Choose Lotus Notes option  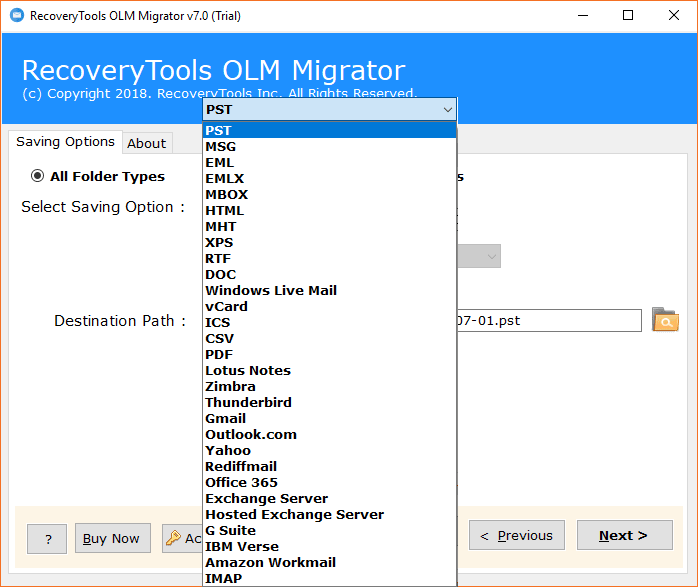[x=329, y=371]
